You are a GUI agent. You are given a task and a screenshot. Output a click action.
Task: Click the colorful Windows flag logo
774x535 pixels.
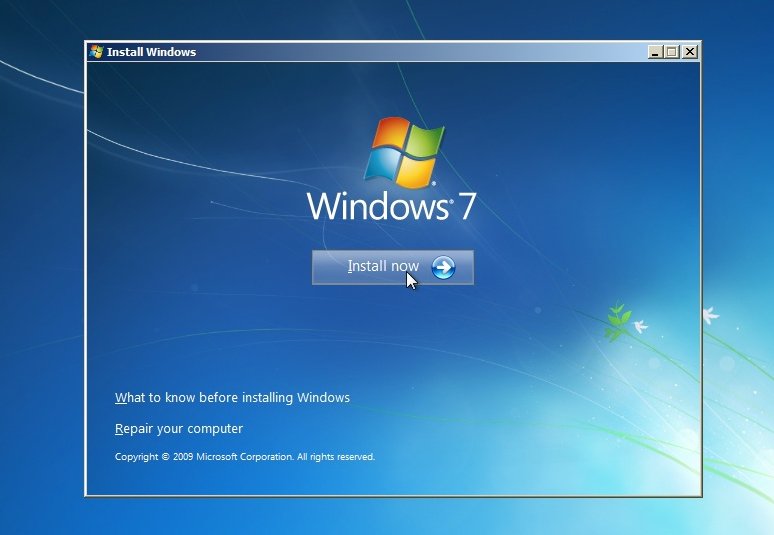point(404,153)
